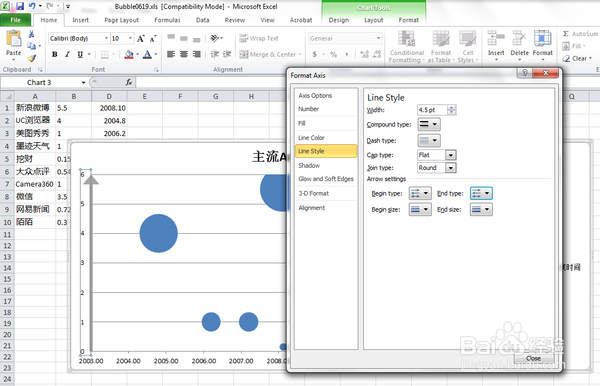Click the Top Align icon
600x386 pixels.
click(171, 38)
